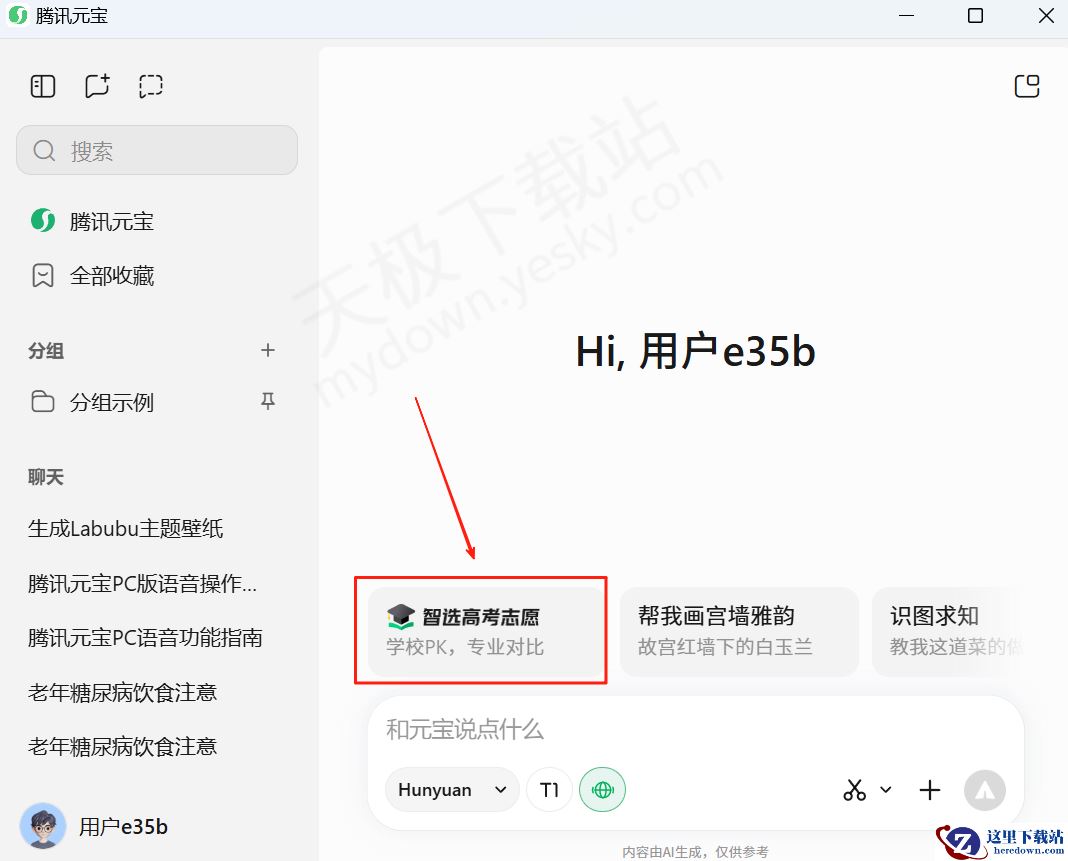
Task: Toggle the T1 deep thinking button
Action: tap(549, 789)
